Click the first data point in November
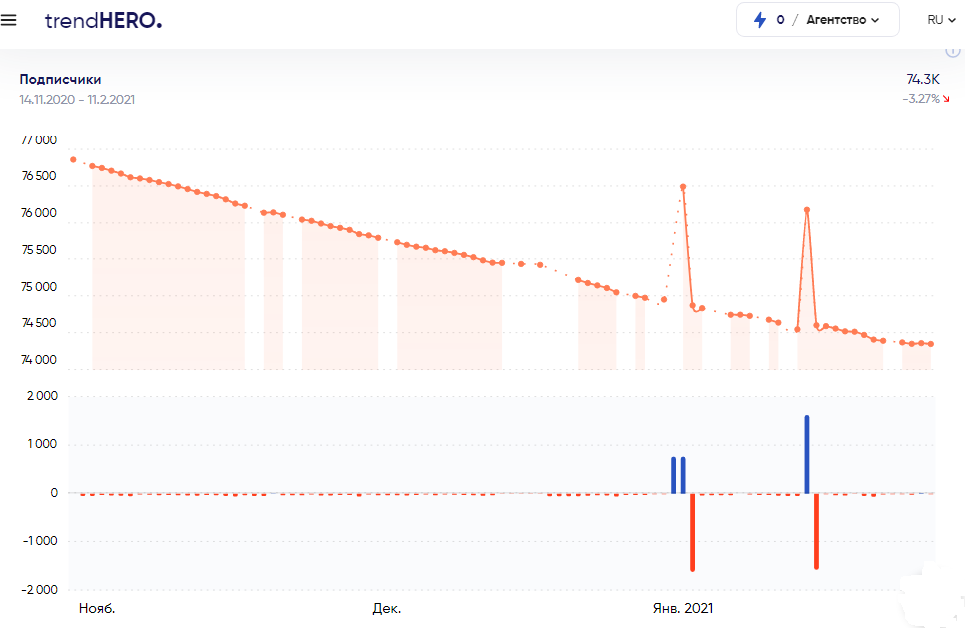This screenshot has height=628, width=965. (73, 159)
